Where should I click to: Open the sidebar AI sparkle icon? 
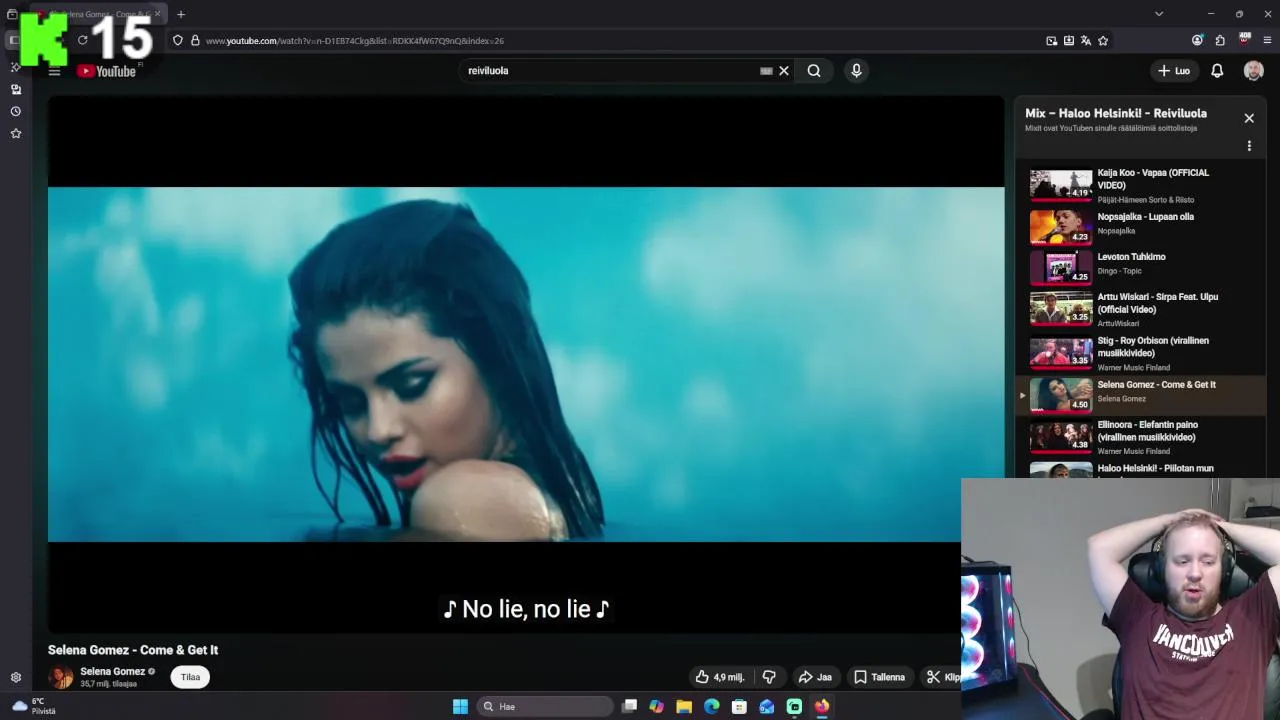click(x=15, y=67)
